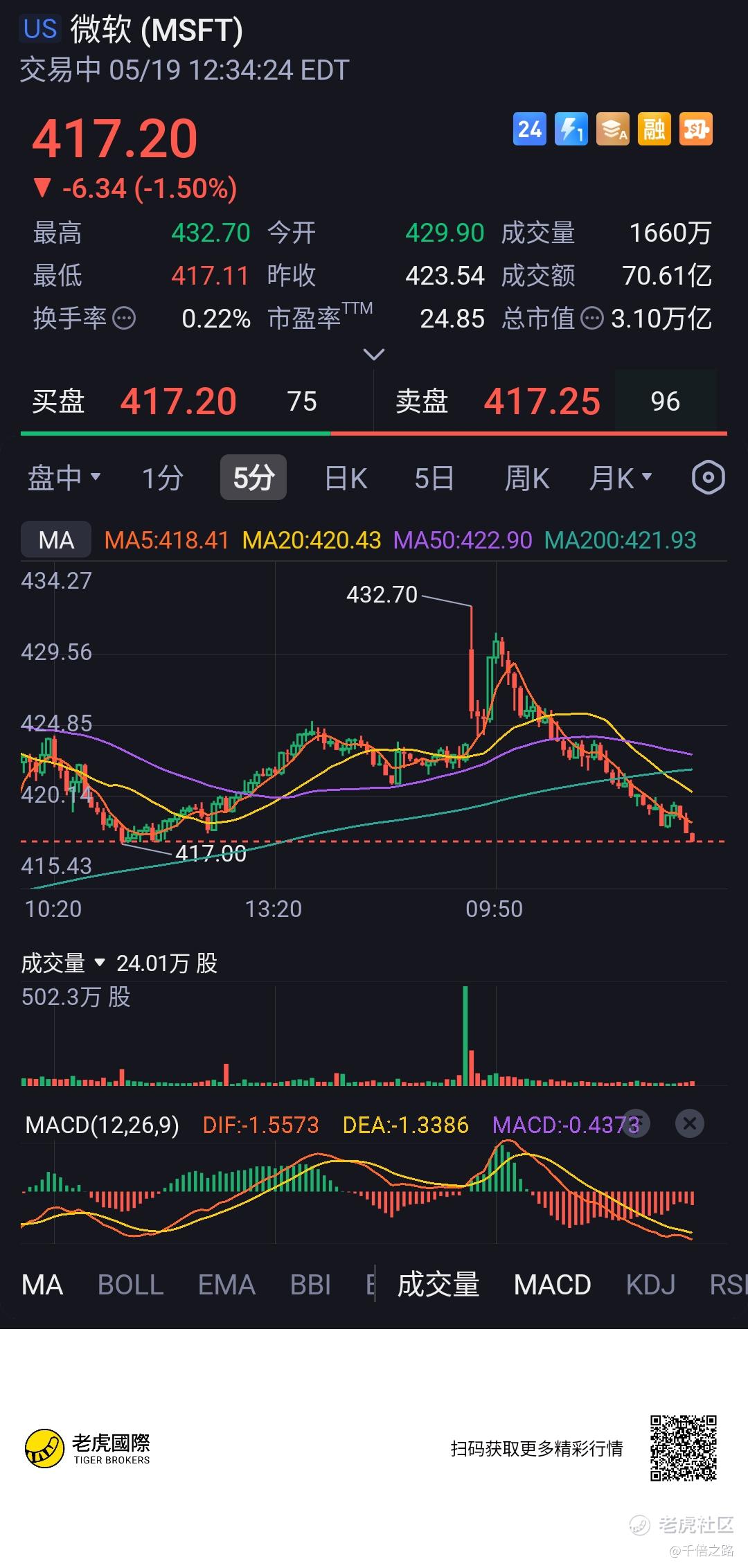748x1568 pixels.
Task: Click the MA indicator label button
Action: click(x=56, y=540)
